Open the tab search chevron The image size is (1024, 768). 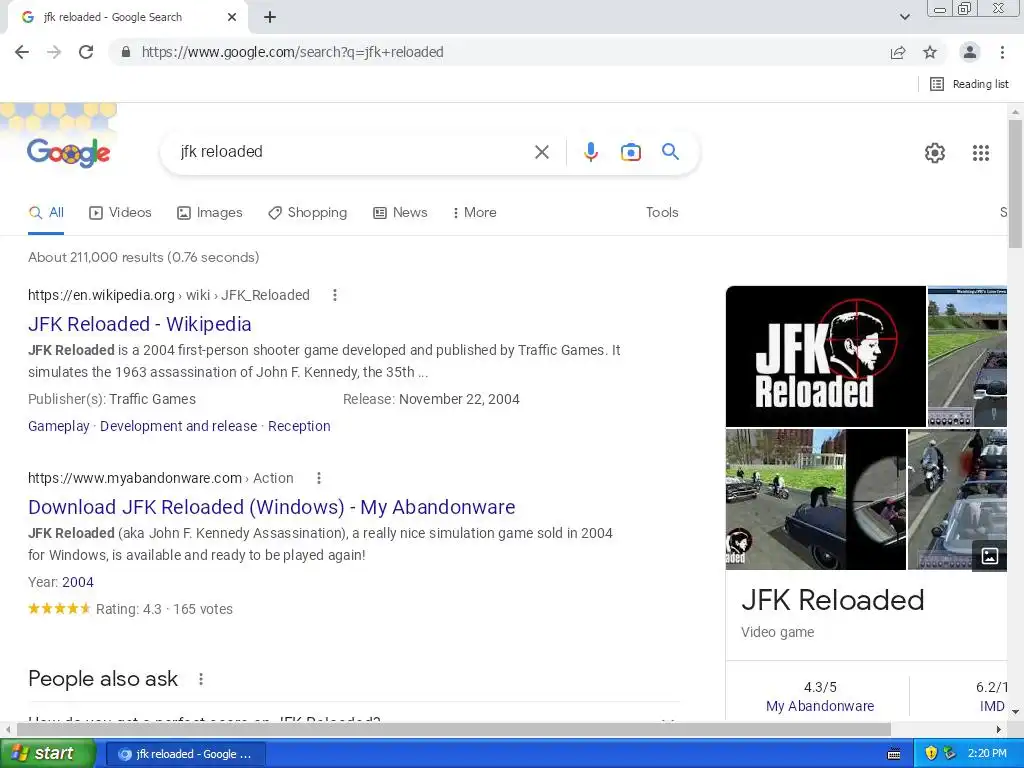click(904, 17)
